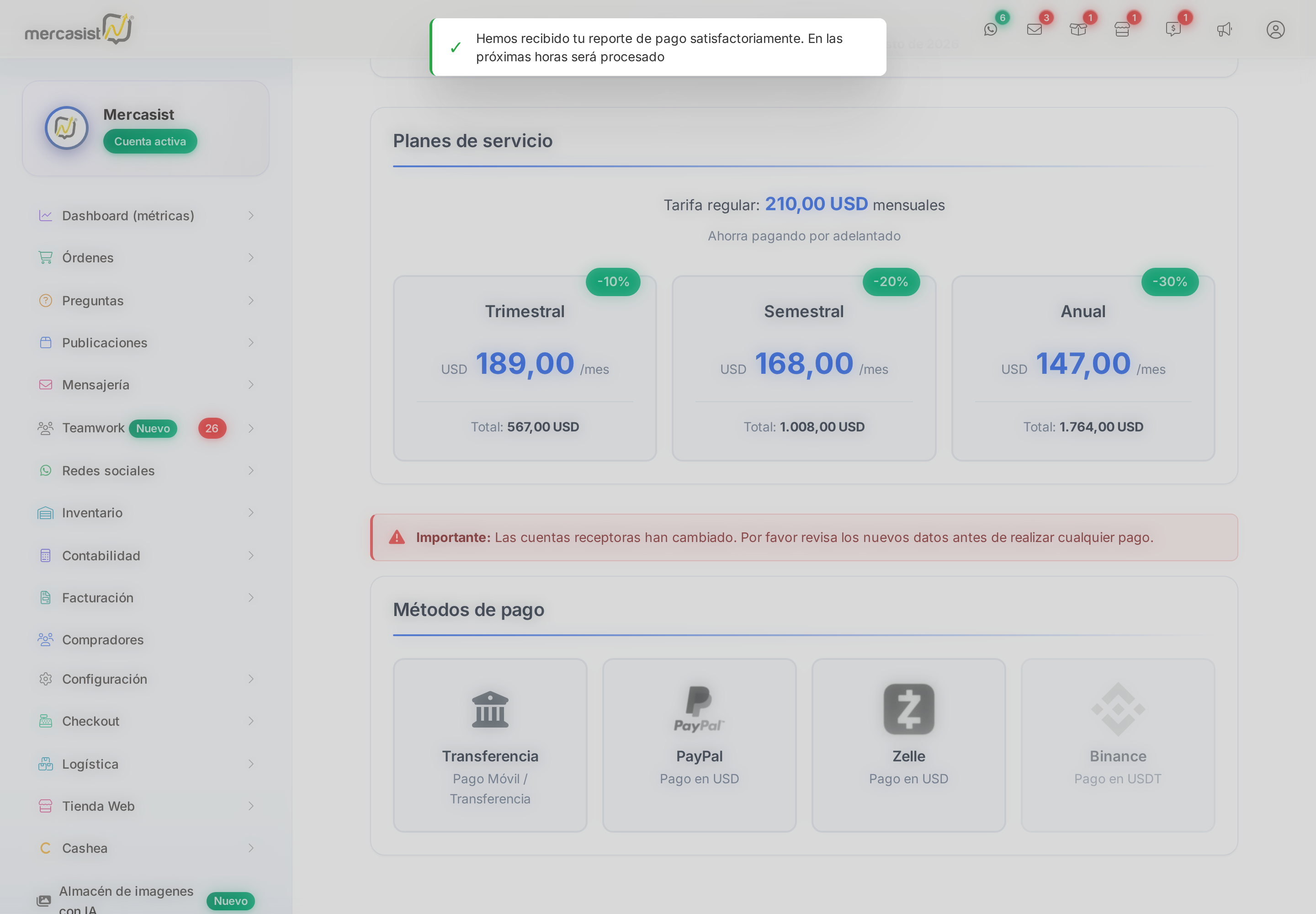Choose the Zelle payment method
1316x914 pixels.
[x=909, y=745]
